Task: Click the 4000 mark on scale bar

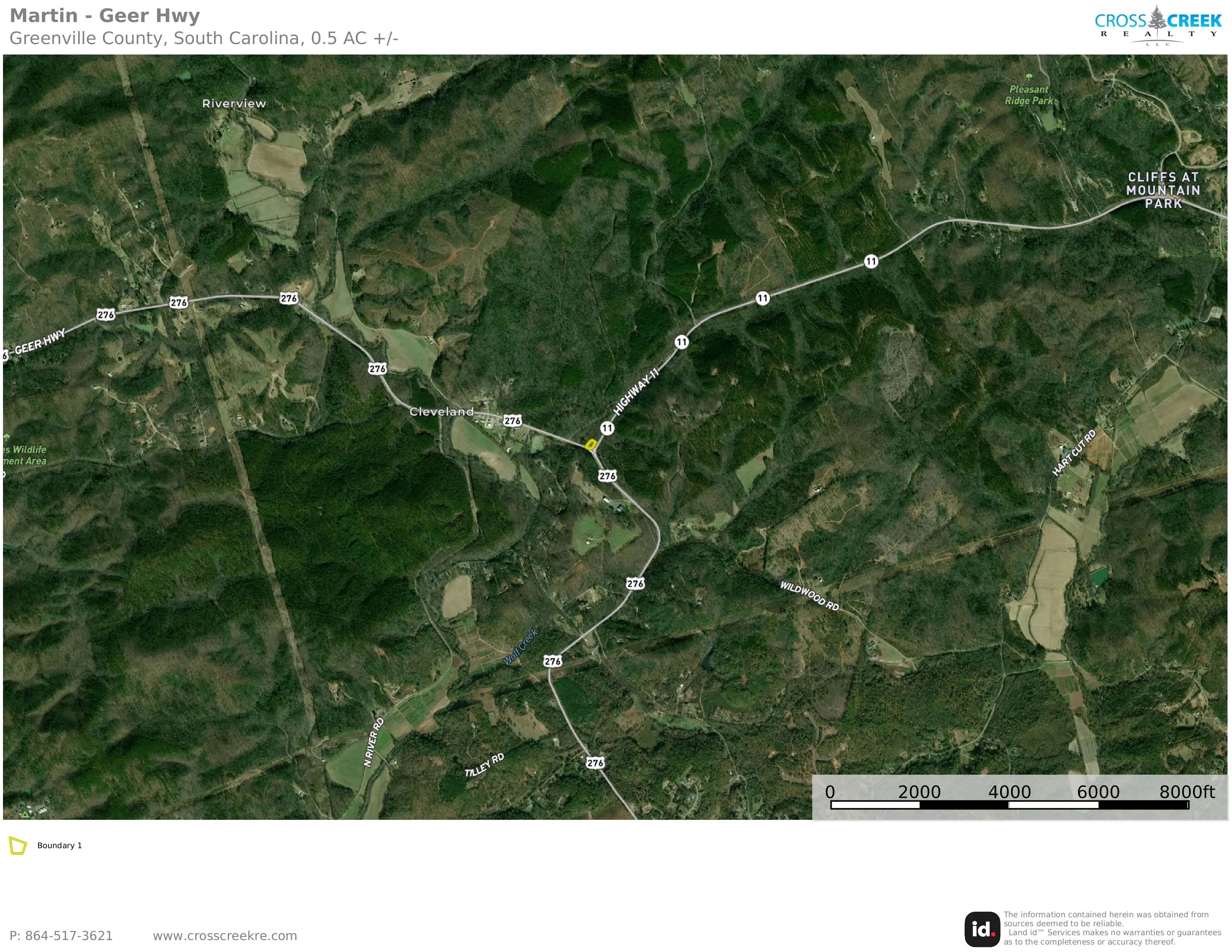Action: click(x=1009, y=792)
